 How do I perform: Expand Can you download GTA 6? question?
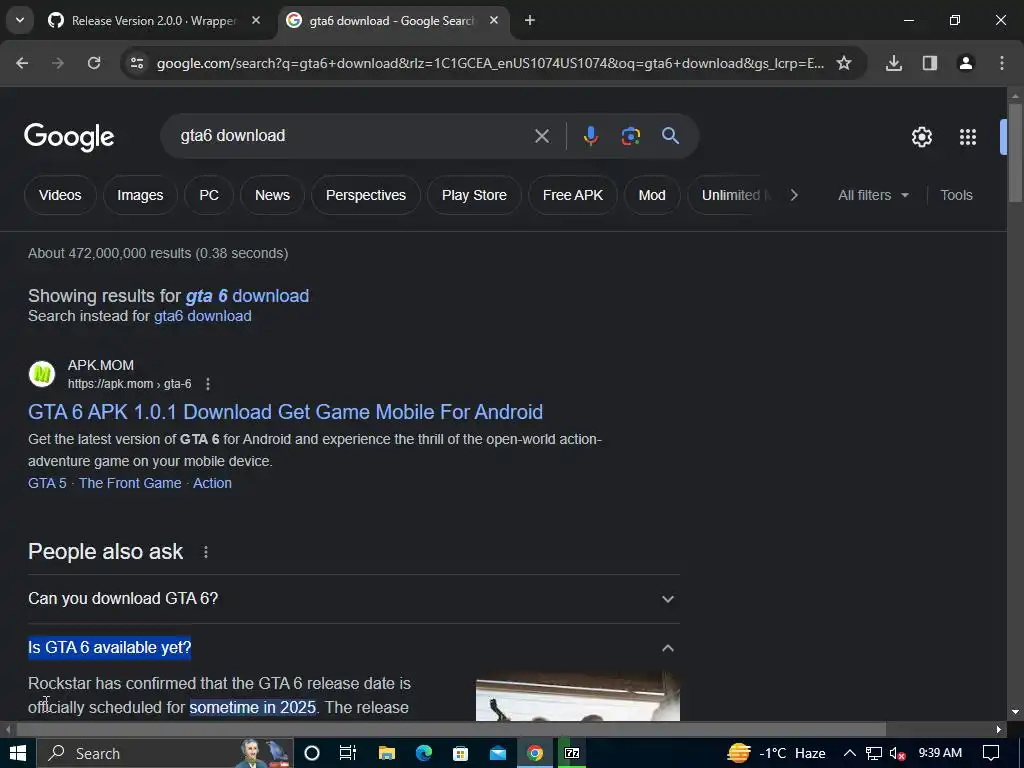click(353, 599)
